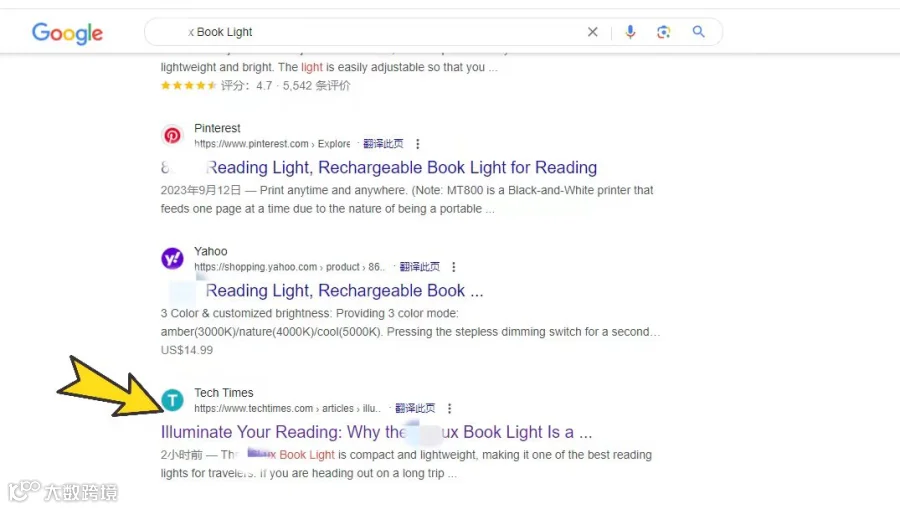Viewport: 900px width, 509px height.
Task: Select the Pinterest site name text
Action: [217, 128]
